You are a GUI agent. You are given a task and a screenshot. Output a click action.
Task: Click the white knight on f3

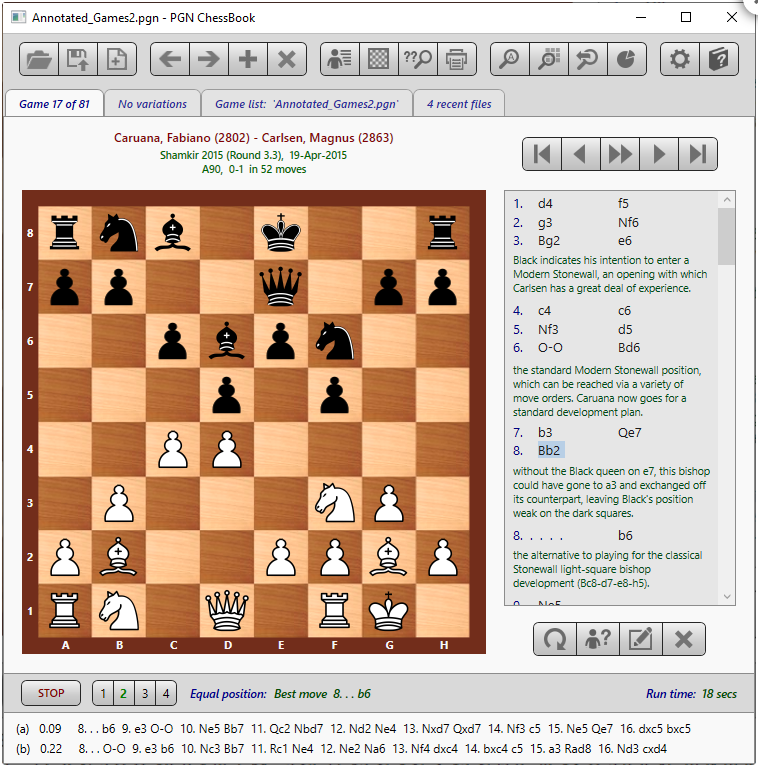335,503
